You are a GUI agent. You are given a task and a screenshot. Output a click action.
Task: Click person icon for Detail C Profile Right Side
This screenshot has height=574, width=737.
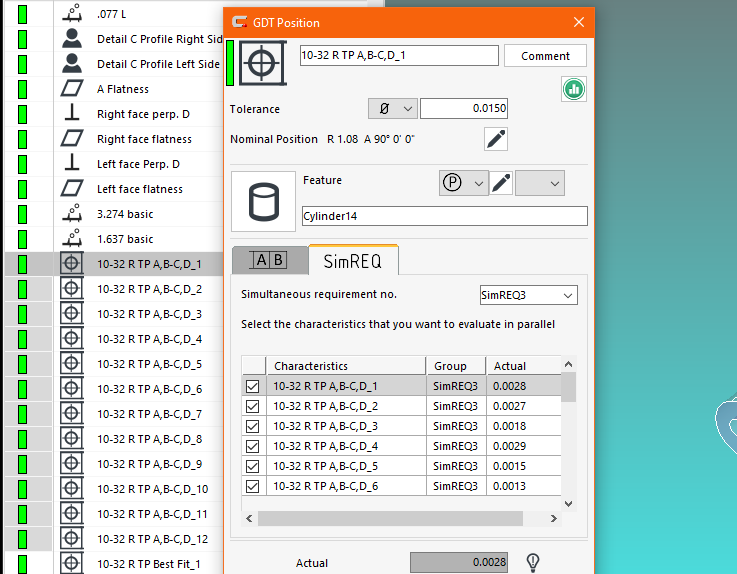(71, 39)
